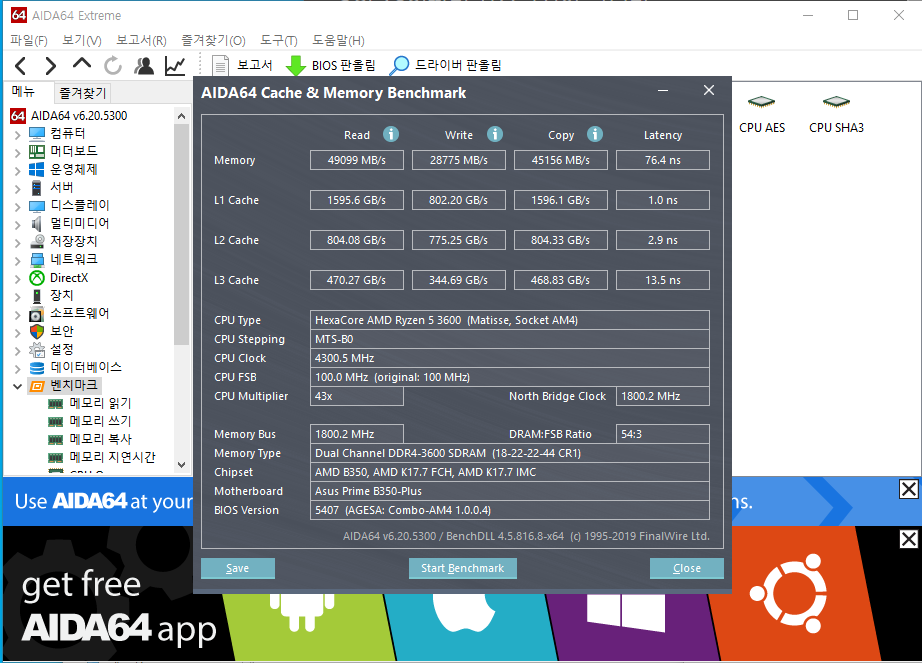Select 메모리 쓰기 benchmark in tree
Viewport: 922px width, 664px height.
tap(100, 421)
